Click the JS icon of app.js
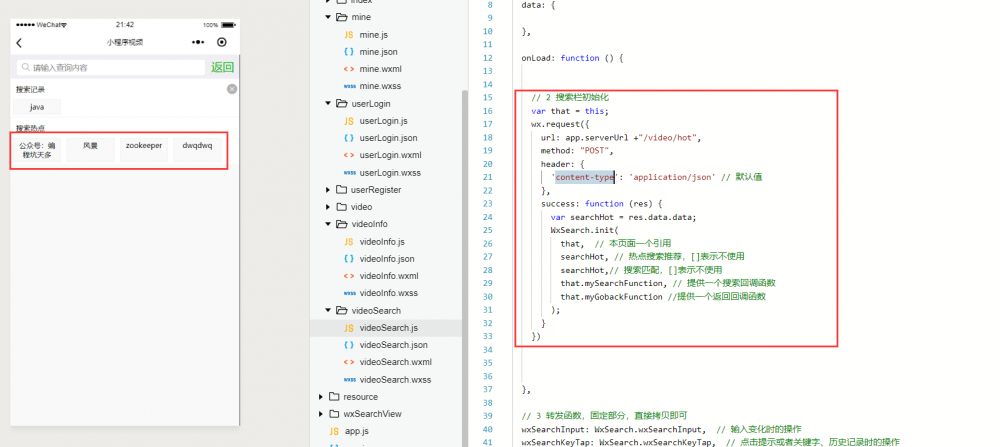Screen dimensions: 1000x447 [334, 431]
